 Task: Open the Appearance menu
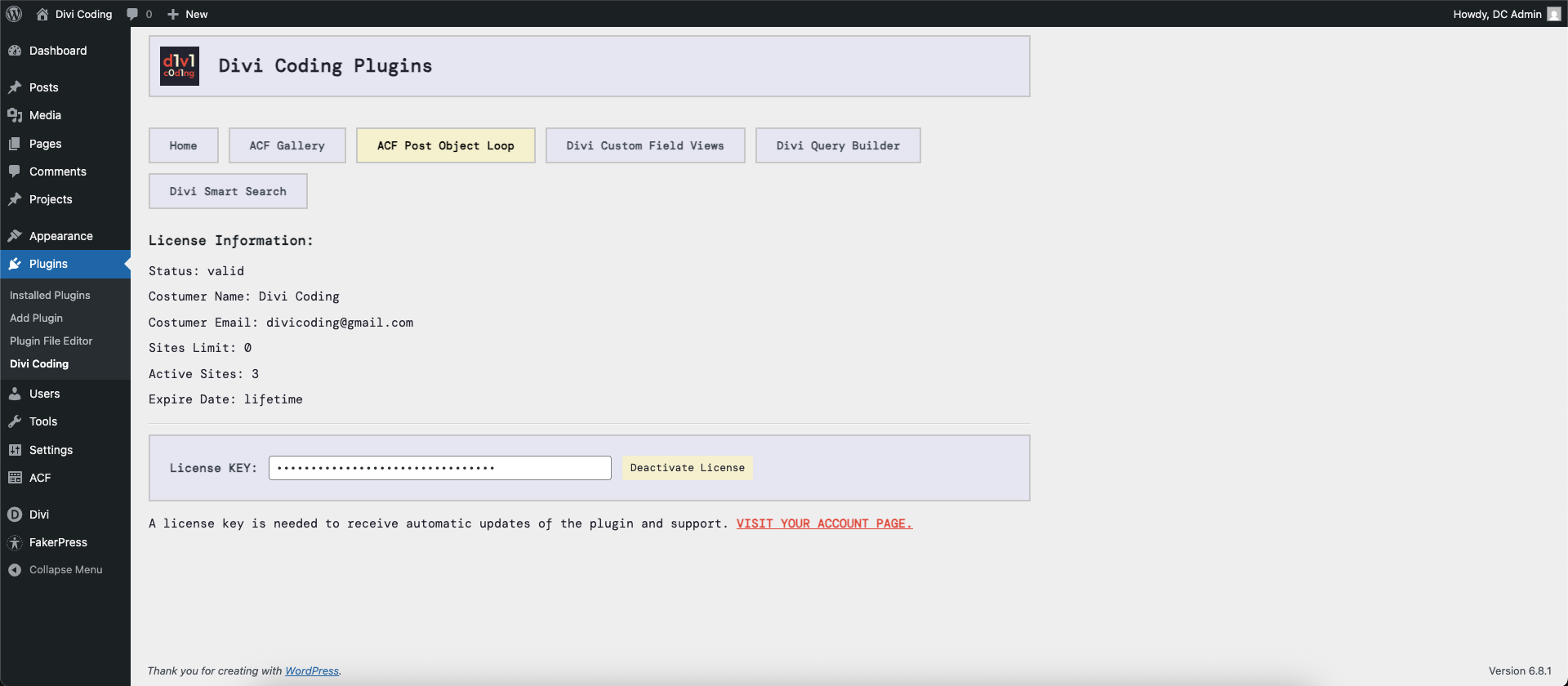tap(65, 236)
